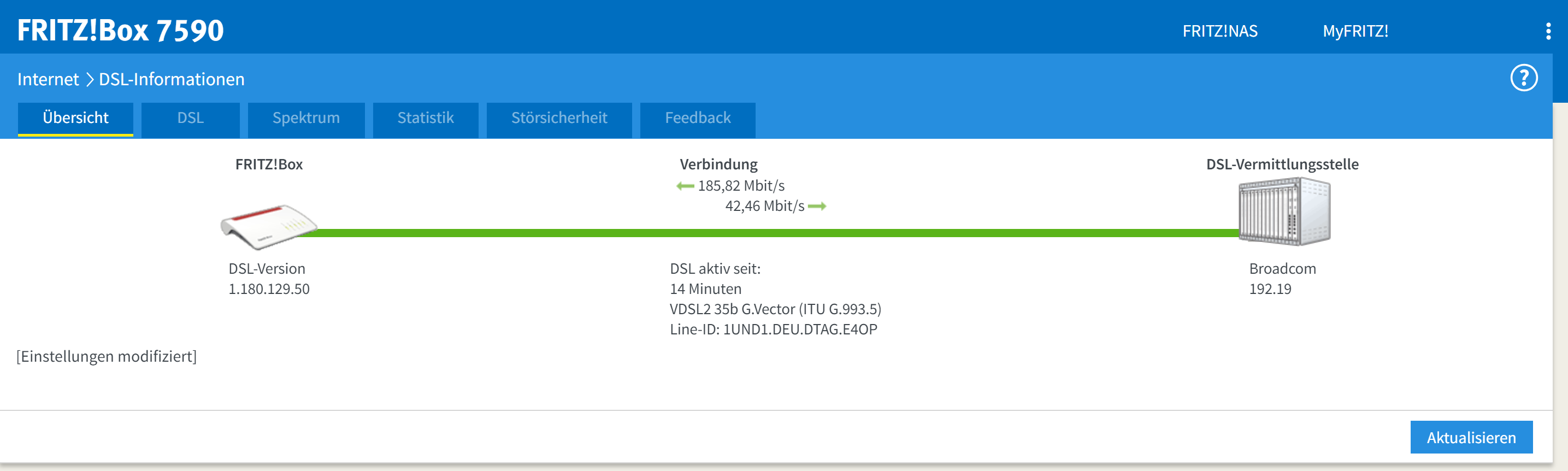Click the version number 1.180.129.50
Image resolution: width=1568 pixels, height=471 pixels.
click(x=268, y=289)
